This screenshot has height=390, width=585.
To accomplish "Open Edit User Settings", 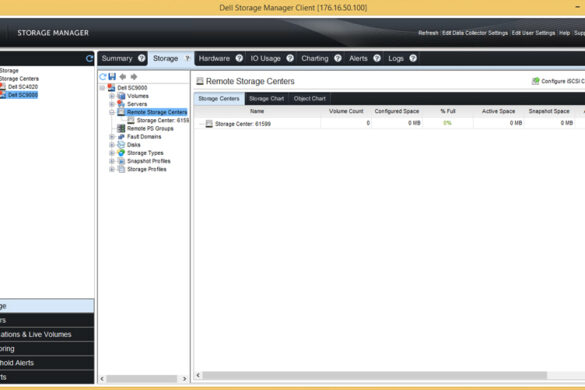I will click(x=533, y=33).
